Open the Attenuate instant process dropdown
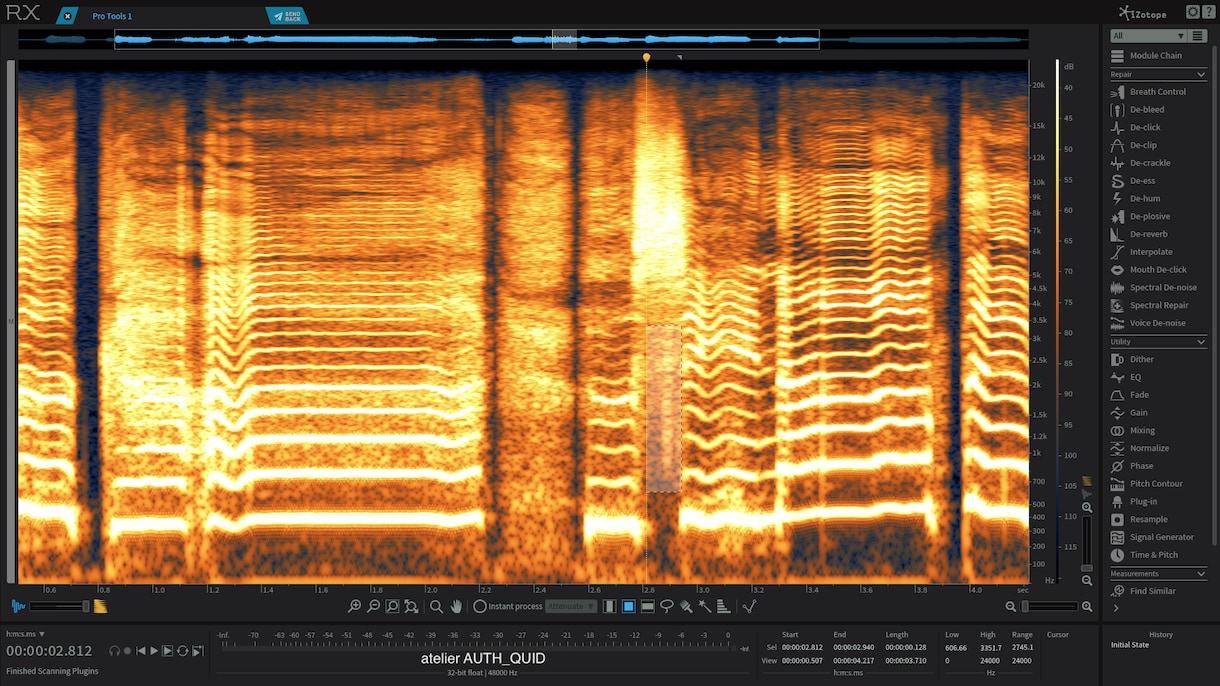The image size is (1220, 686). (x=570, y=607)
